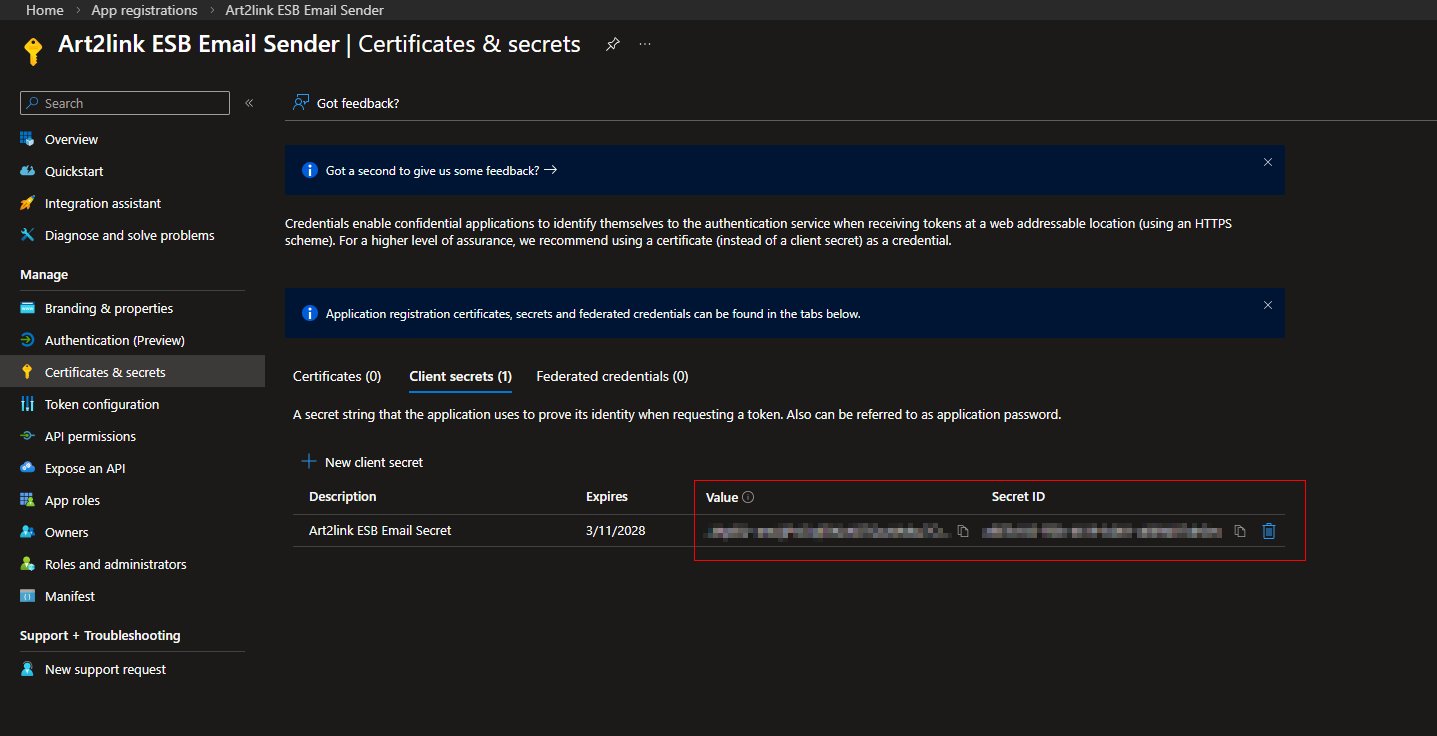Switch to Federated credentials (0) tab

point(612,377)
